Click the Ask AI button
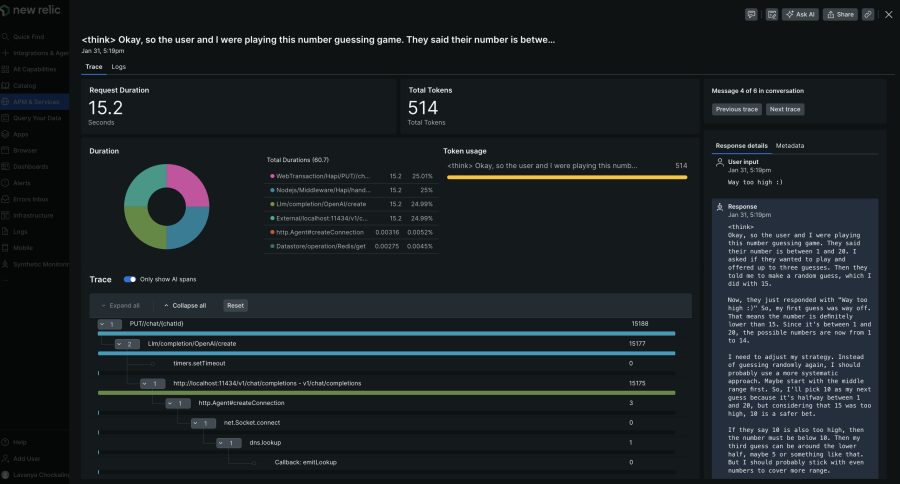 point(800,14)
